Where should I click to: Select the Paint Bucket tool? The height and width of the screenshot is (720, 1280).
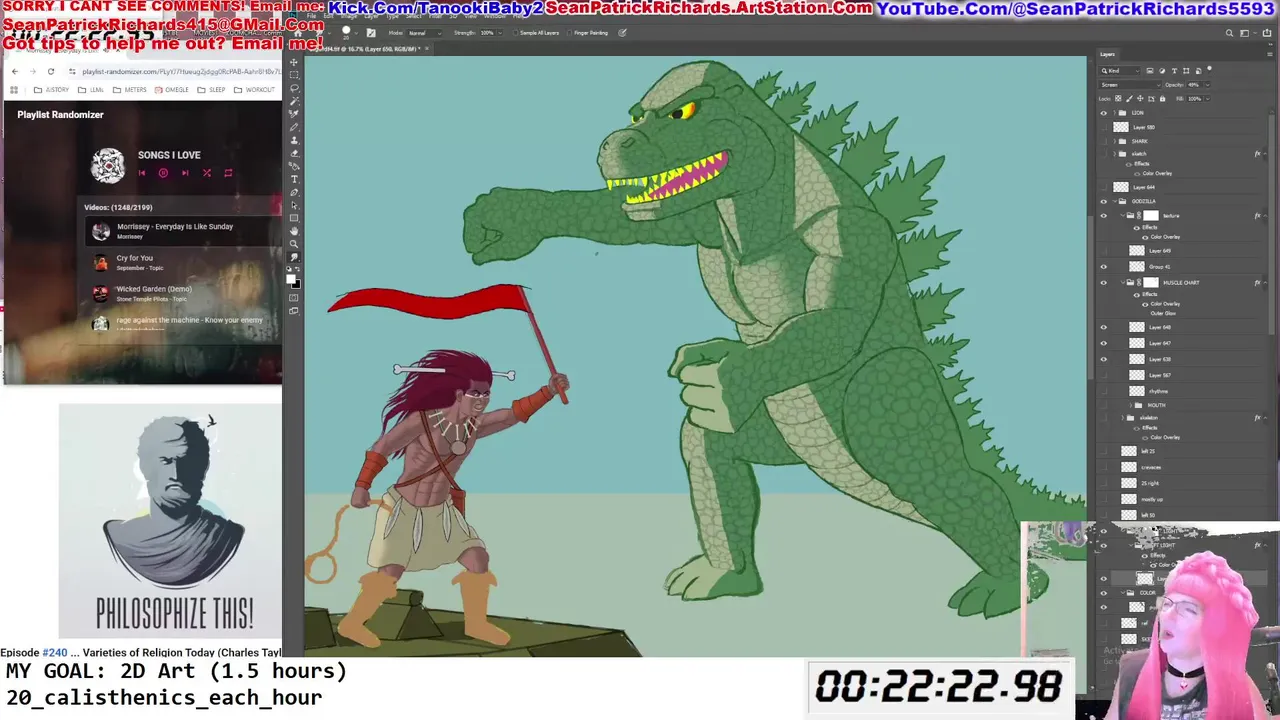(x=294, y=166)
